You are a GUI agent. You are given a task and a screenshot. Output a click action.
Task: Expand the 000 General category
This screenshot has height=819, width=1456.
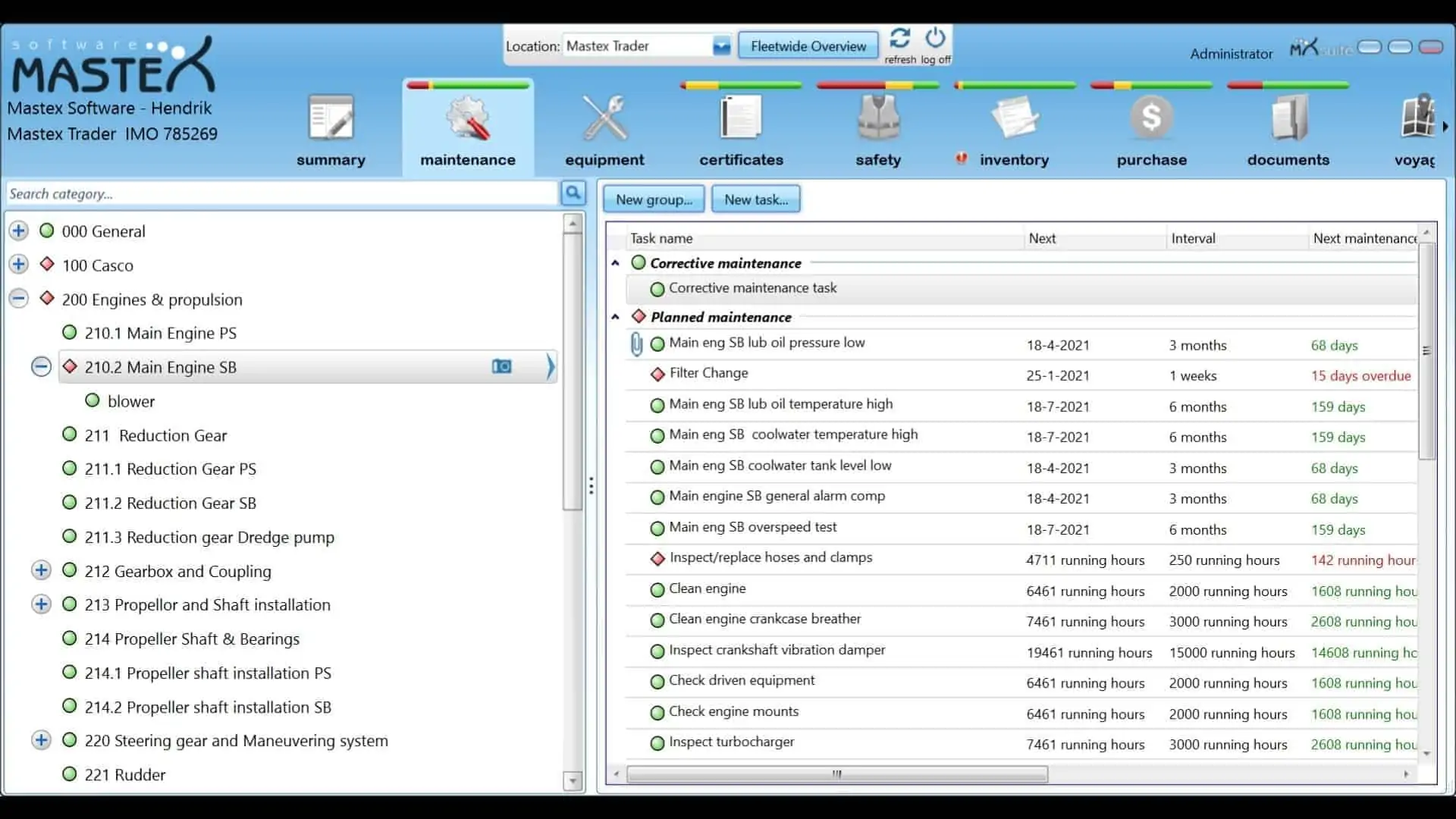[19, 231]
